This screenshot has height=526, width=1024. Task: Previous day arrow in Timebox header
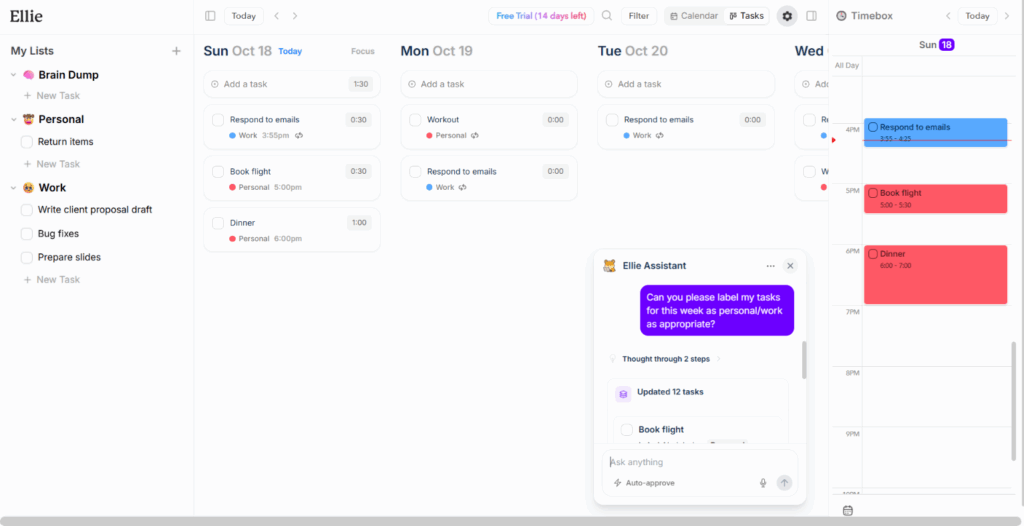point(948,16)
